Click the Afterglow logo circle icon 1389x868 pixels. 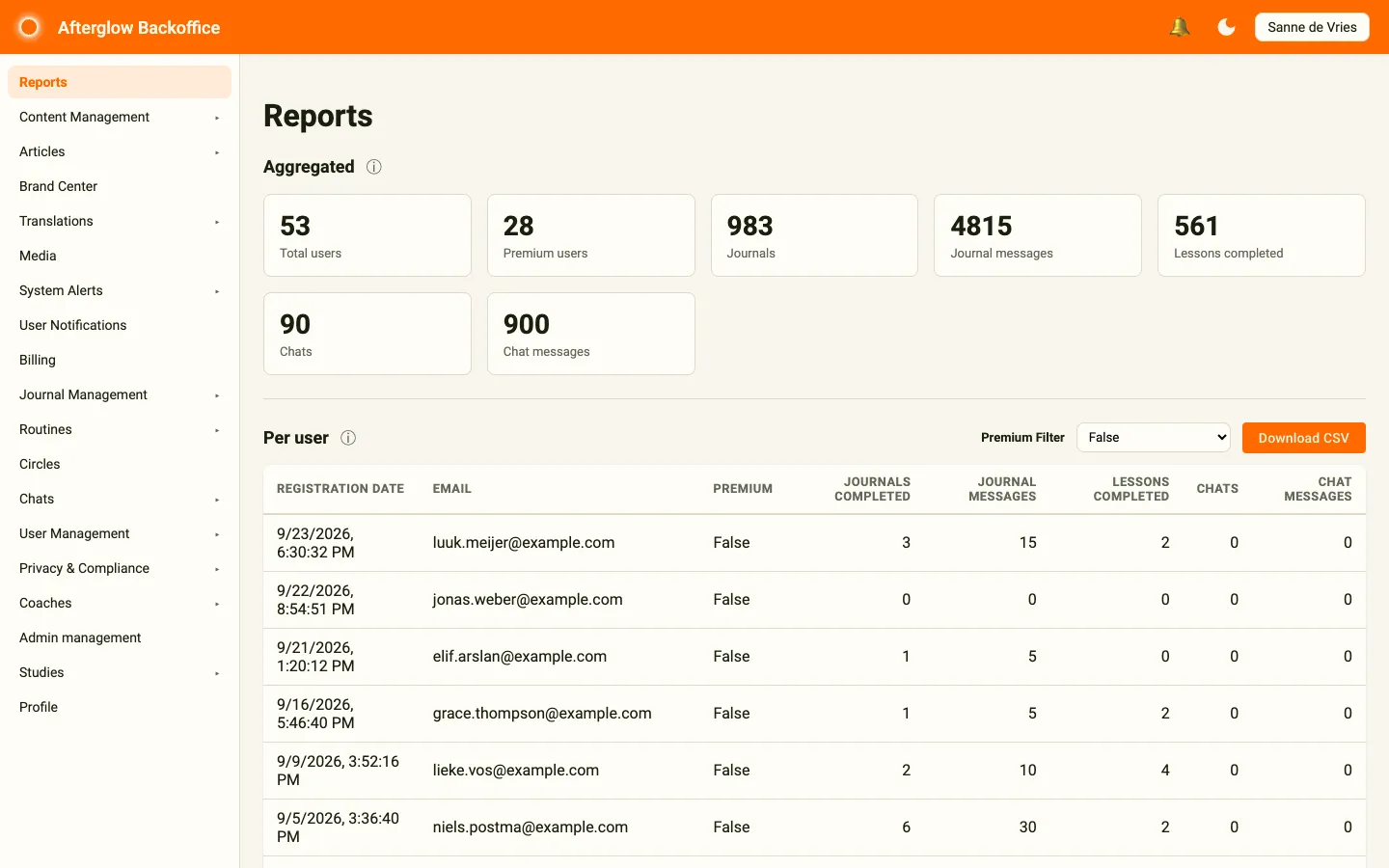(x=29, y=27)
